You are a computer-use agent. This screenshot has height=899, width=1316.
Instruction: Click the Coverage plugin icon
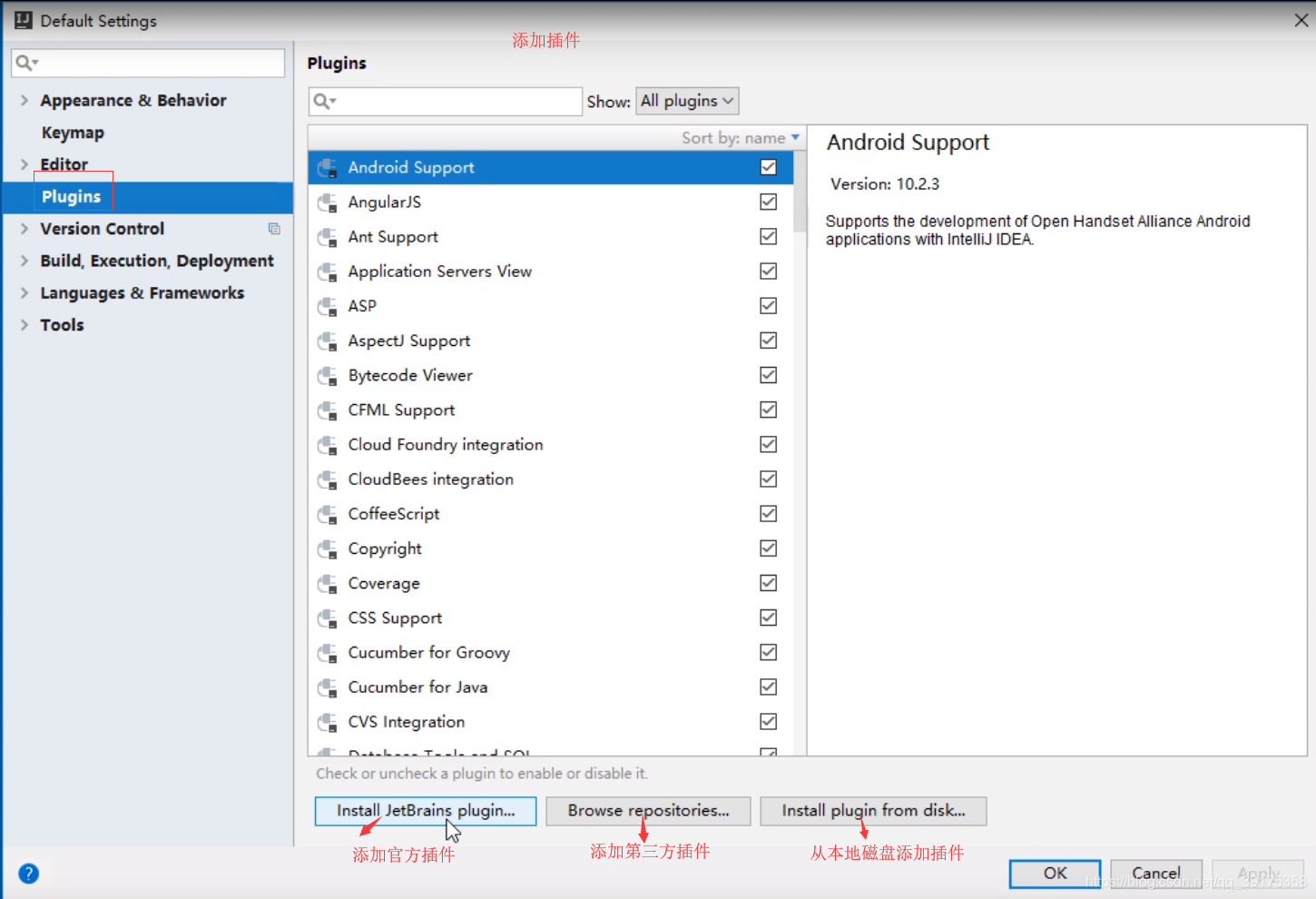327,584
